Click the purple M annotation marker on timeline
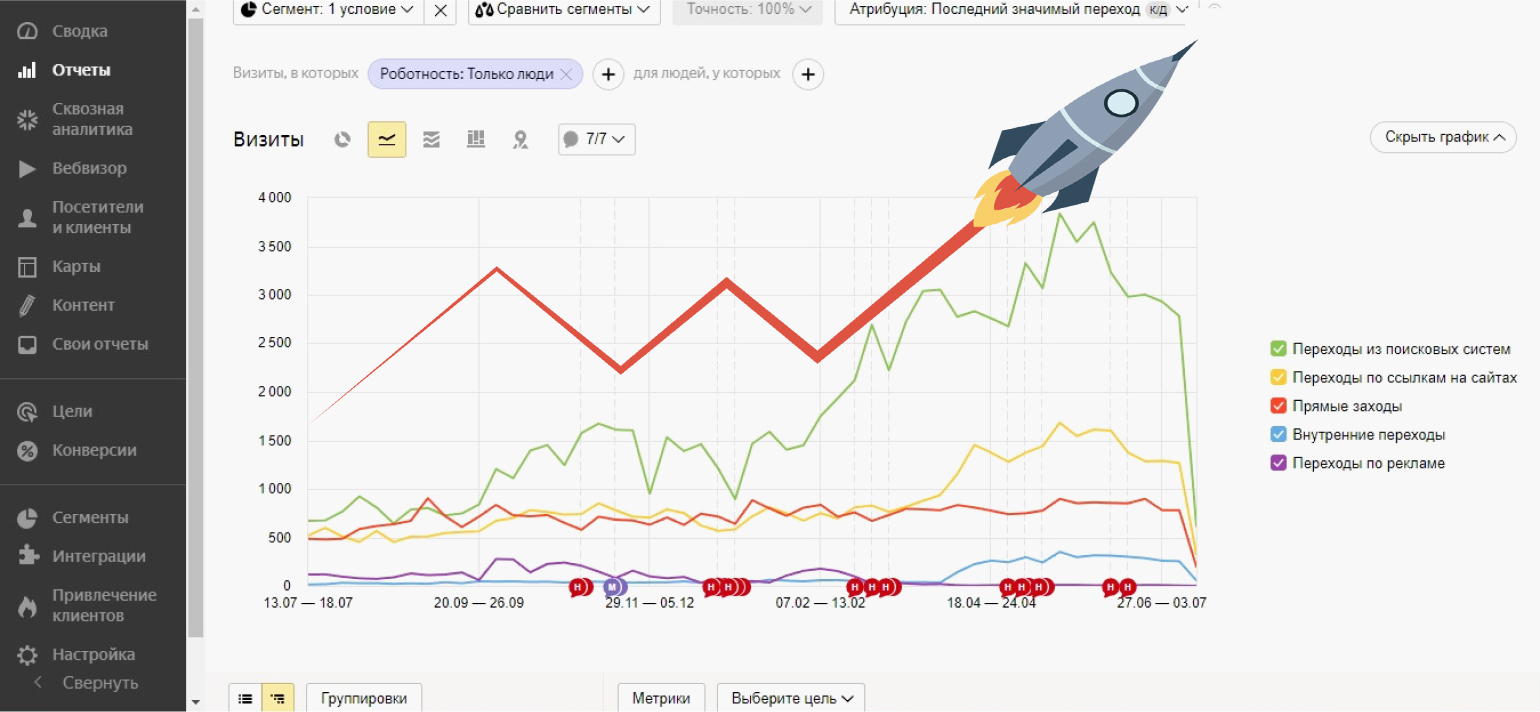 coord(612,587)
